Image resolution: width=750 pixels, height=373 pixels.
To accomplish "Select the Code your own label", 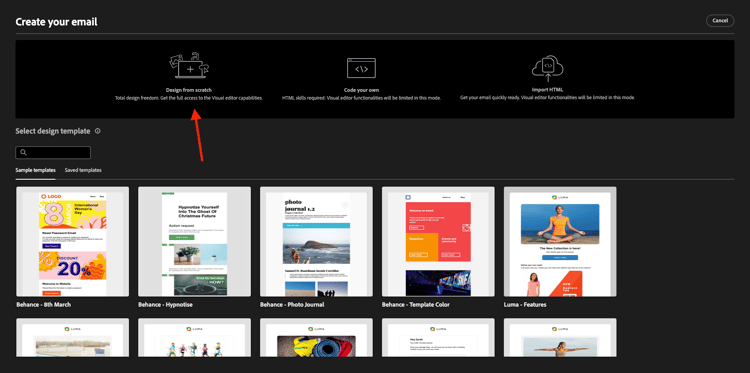I will pos(361,90).
